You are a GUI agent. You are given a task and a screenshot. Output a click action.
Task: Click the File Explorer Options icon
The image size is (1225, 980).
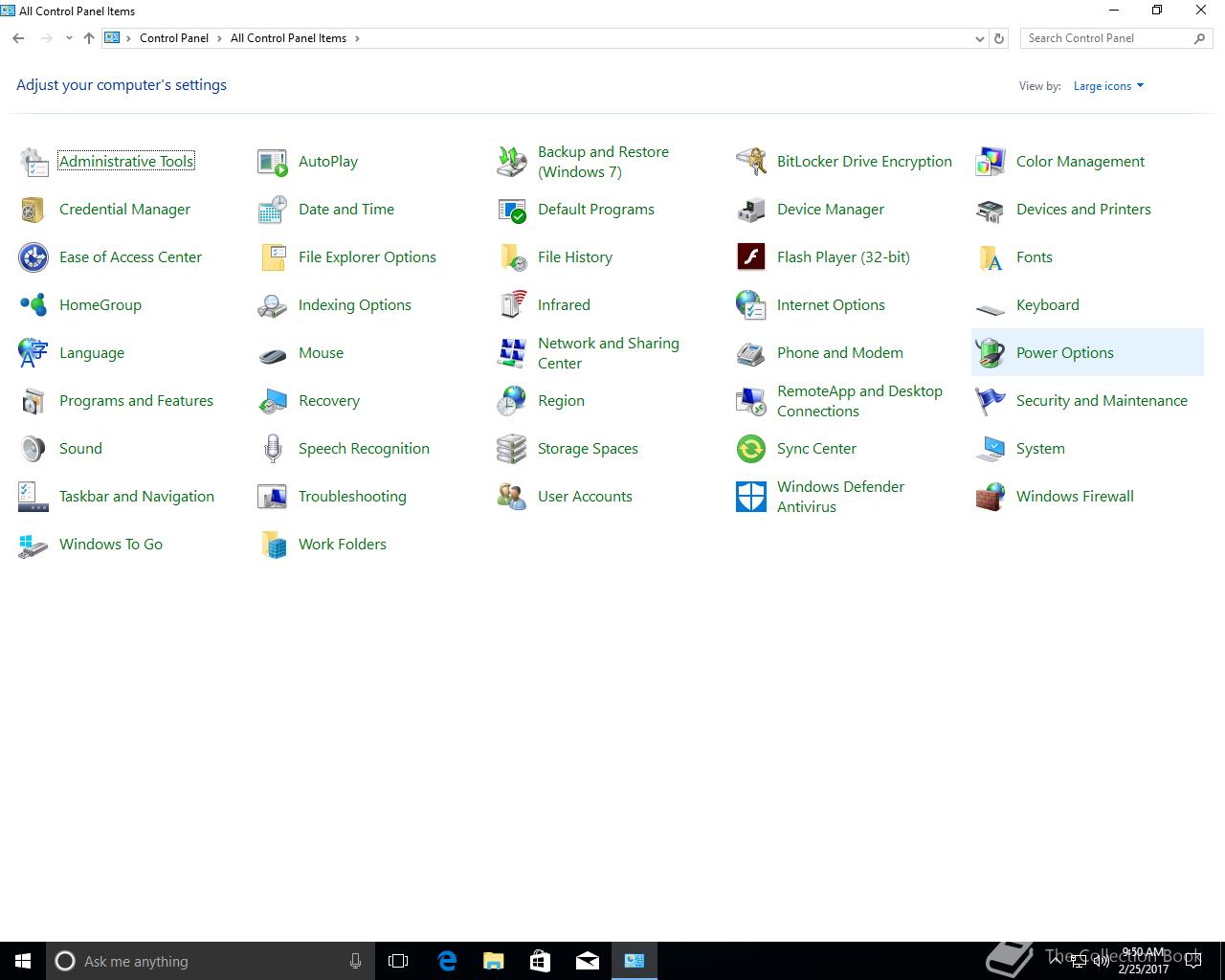[x=273, y=257]
